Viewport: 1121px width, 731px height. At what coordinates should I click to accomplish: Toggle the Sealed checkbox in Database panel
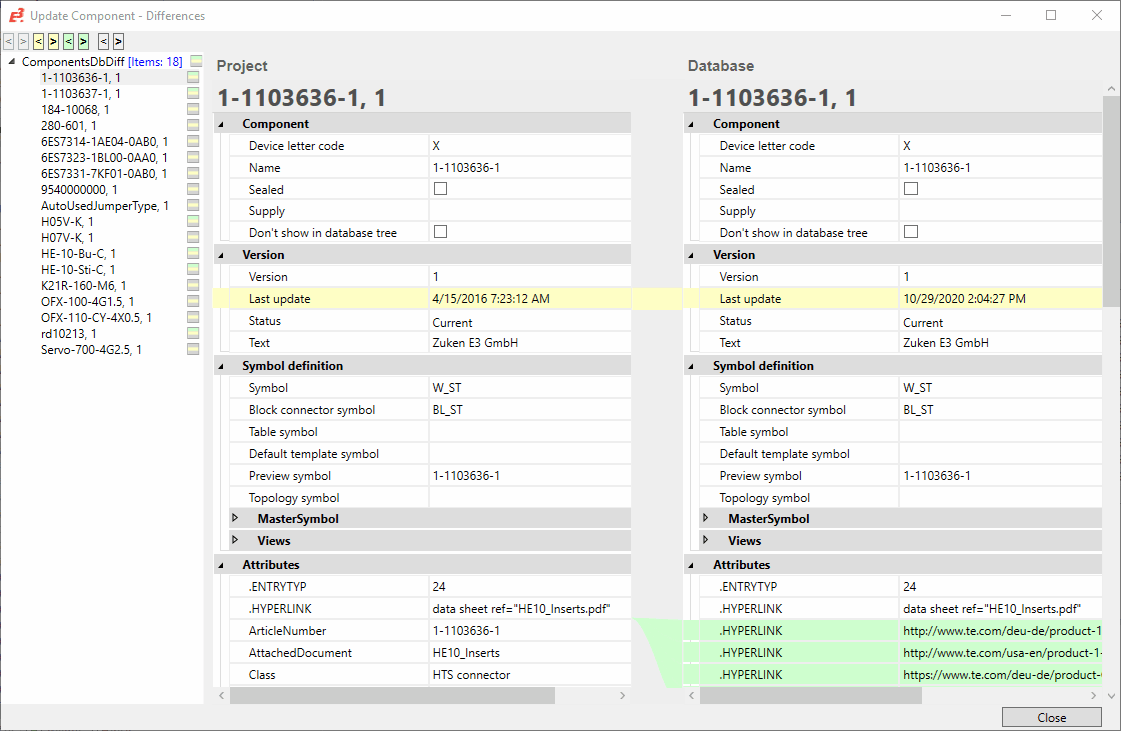coord(911,189)
